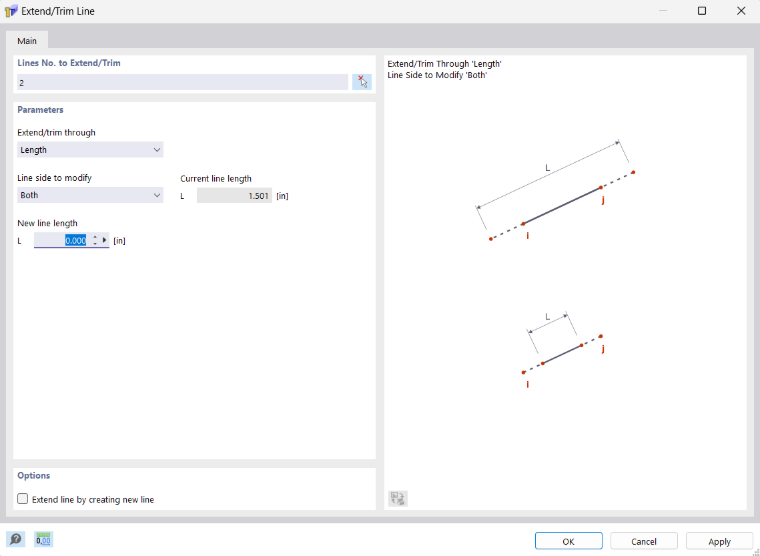Click the Options section heading
This screenshot has width=760, height=556.
[x=33, y=476]
